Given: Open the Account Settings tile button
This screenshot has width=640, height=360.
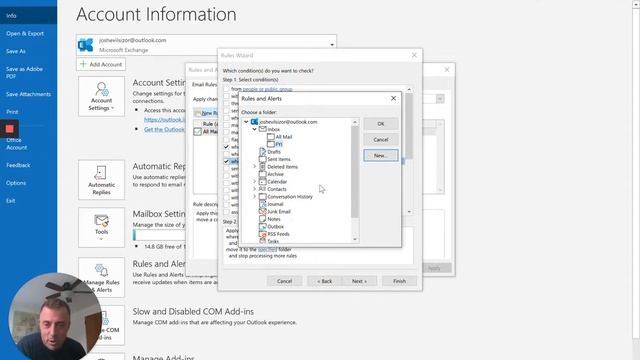Looking at the screenshot, I should coord(101,96).
